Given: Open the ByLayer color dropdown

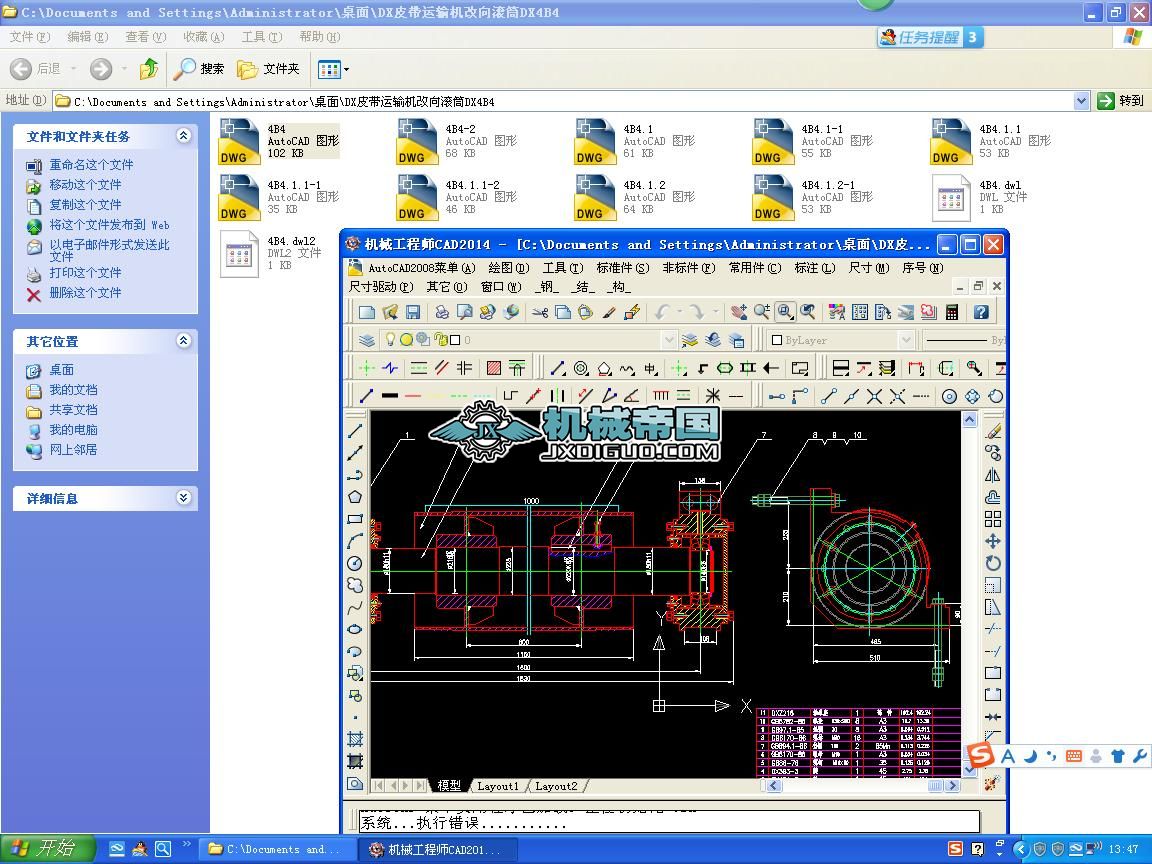Looking at the screenshot, I should click(x=906, y=339).
